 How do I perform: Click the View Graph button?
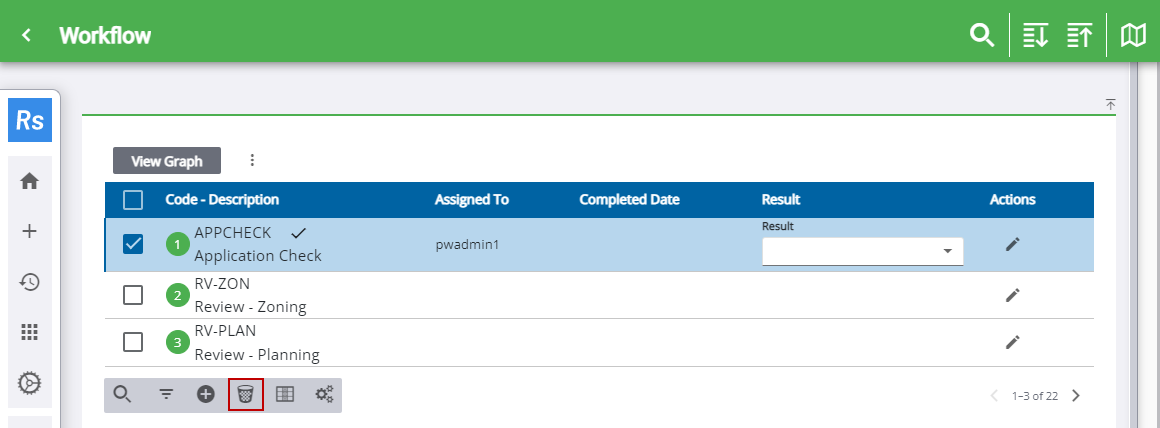pyautogui.click(x=167, y=161)
